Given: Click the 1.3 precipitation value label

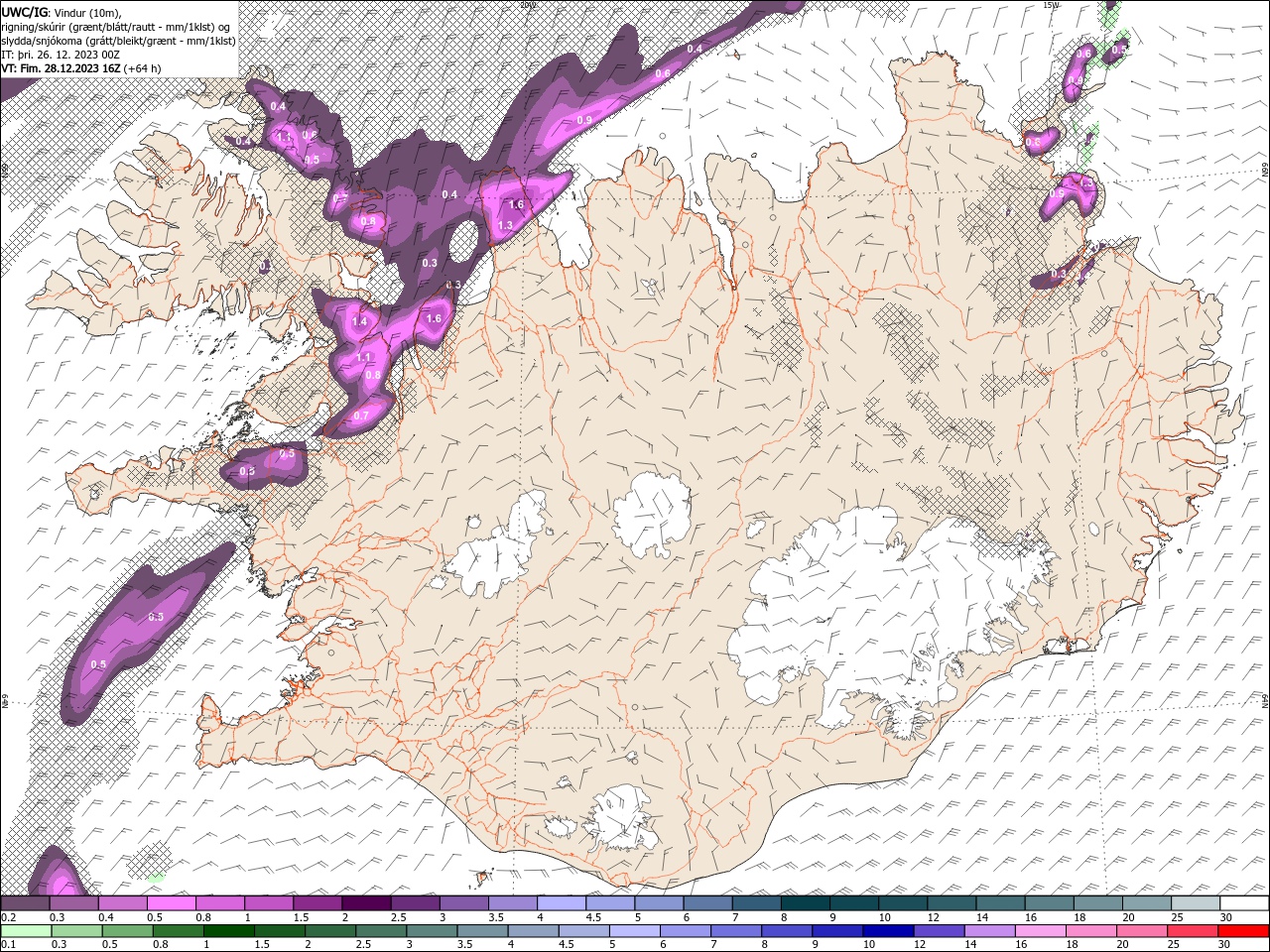Looking at the screenshot, I should (505, 225).
